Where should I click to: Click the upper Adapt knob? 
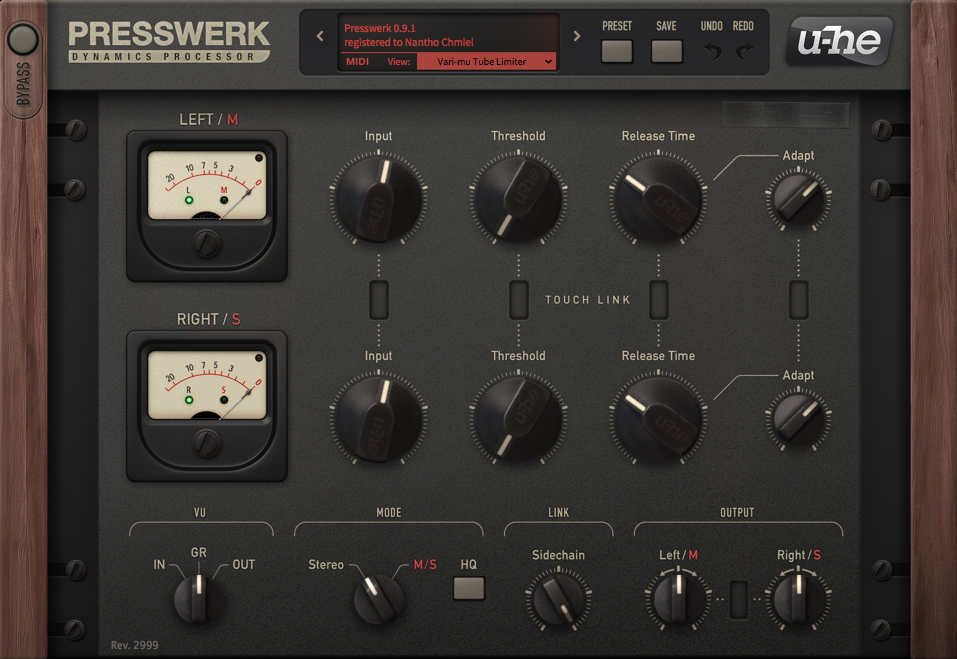(x=797, y=200)
